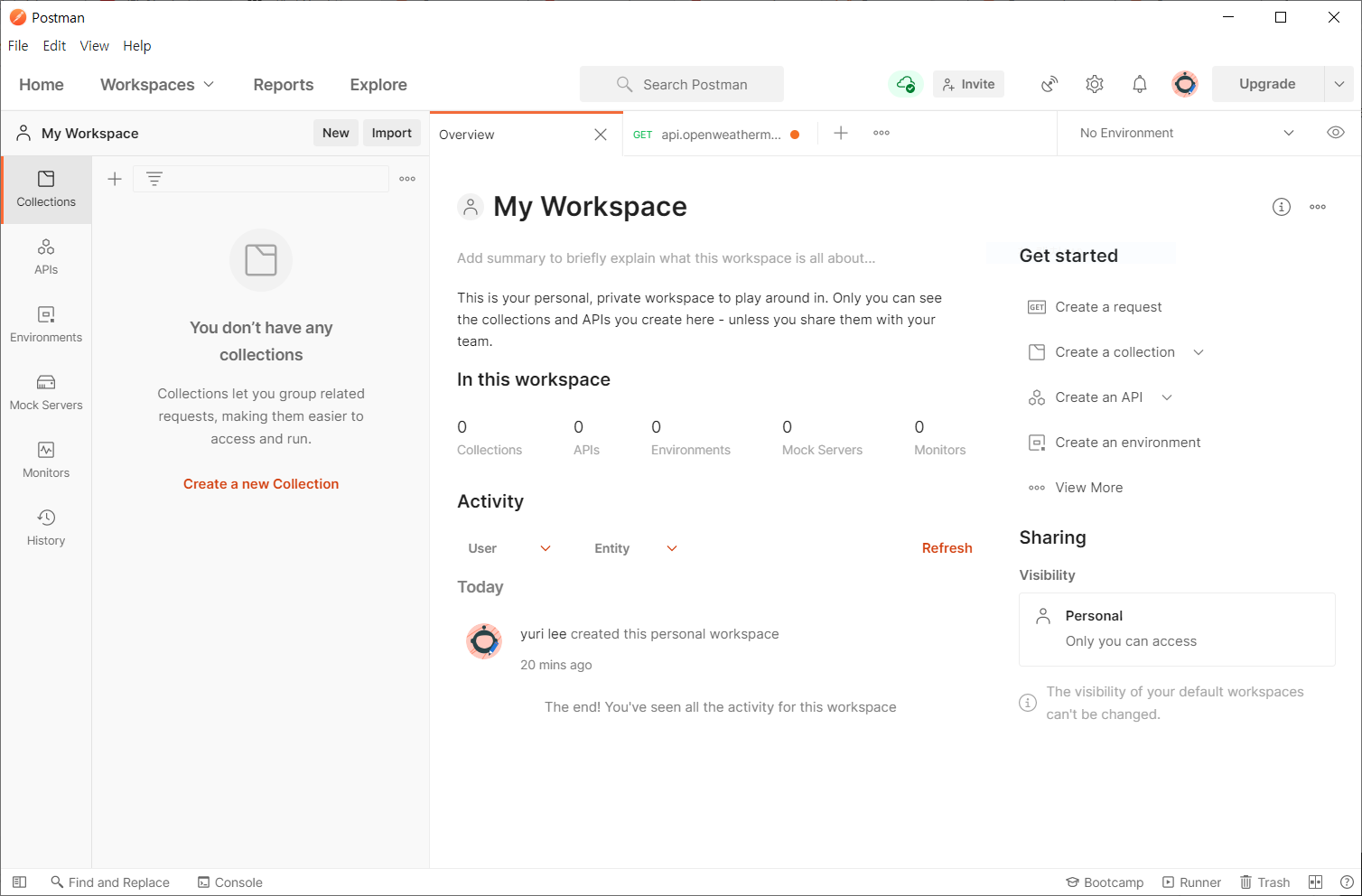The width and height of the screenshot is (1362, 896).
Task: Click the Personal visibility card
Action: tap(1177, 630)
